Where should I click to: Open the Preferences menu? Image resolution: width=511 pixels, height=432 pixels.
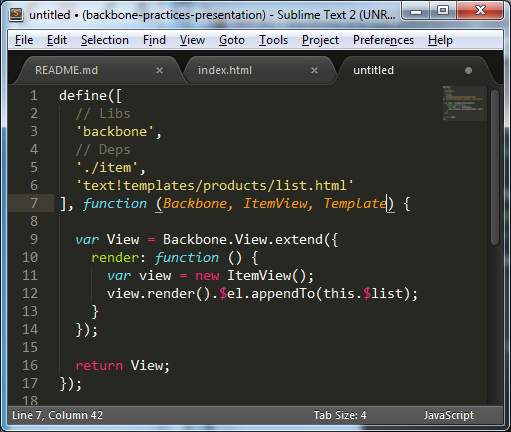pyautogui.click(x=383, y=40)
